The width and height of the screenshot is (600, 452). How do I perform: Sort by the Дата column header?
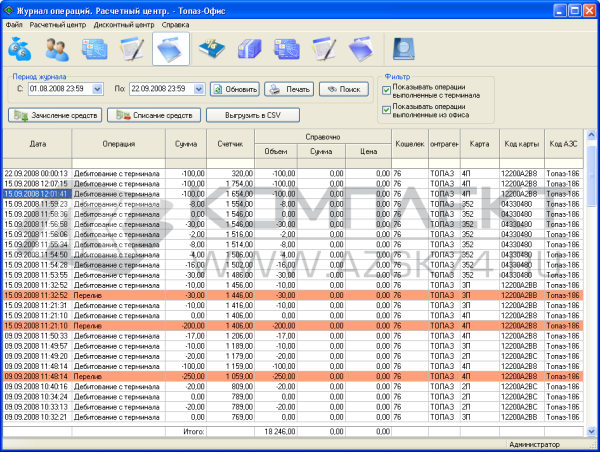click(37, 144)
